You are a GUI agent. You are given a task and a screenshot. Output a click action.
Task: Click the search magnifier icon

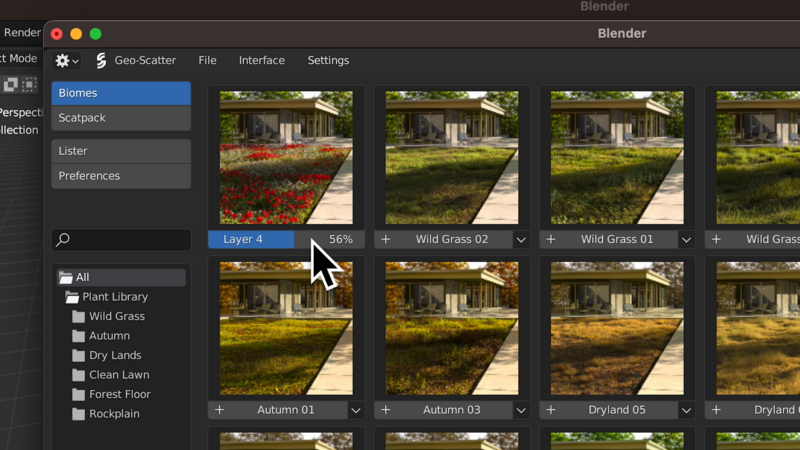pos(63,239)
